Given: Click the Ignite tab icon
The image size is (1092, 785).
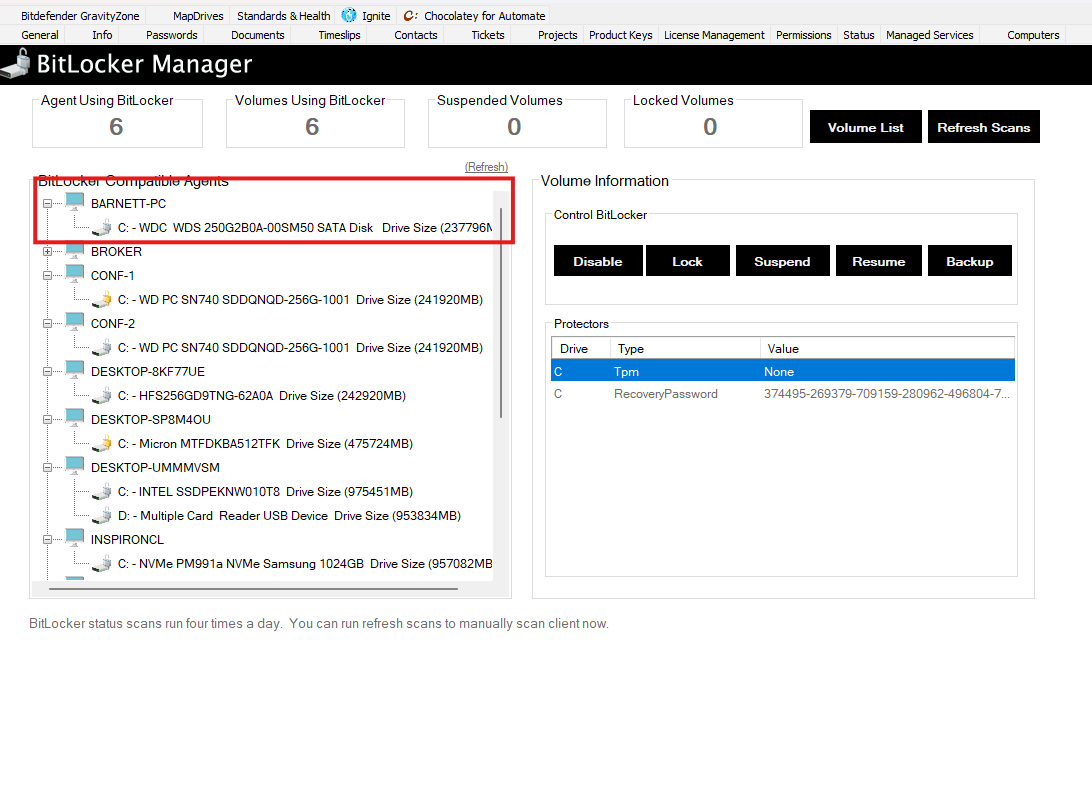Looking at the screenshot, I should (x=349, y=16).
